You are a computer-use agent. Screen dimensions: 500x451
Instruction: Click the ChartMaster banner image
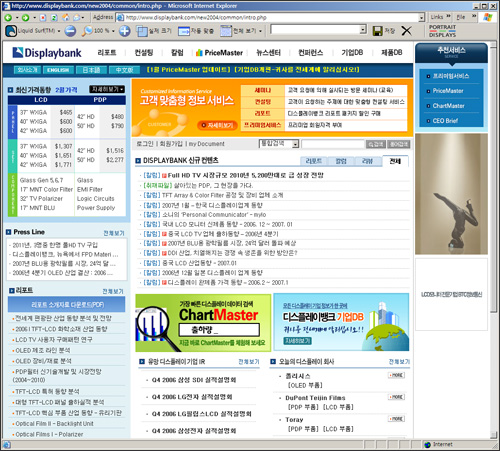pyautogui.click(x=203, y=323)
